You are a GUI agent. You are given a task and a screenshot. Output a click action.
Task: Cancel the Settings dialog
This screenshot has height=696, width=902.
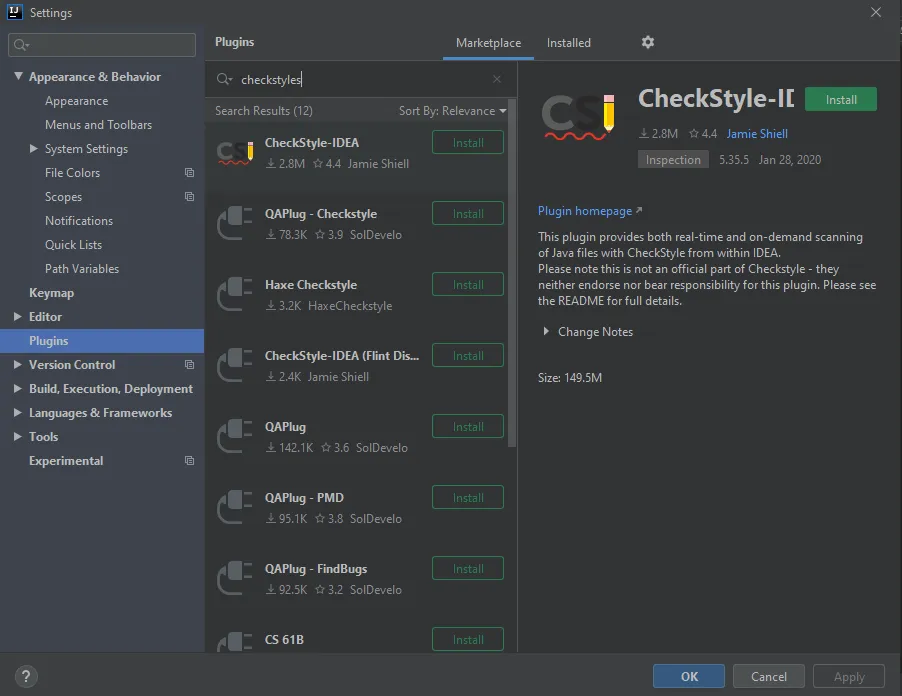(769, 676)
